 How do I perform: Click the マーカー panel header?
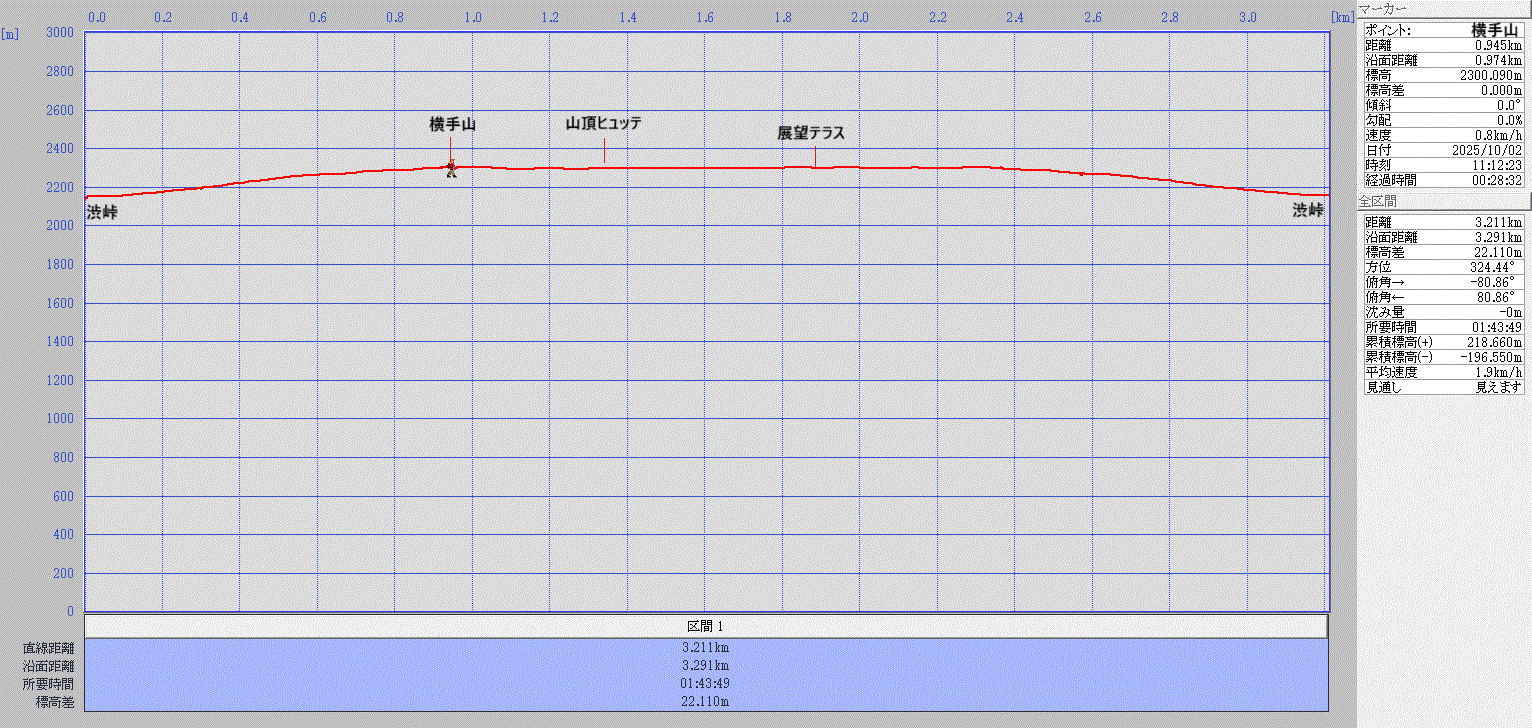pos(1382,8)
